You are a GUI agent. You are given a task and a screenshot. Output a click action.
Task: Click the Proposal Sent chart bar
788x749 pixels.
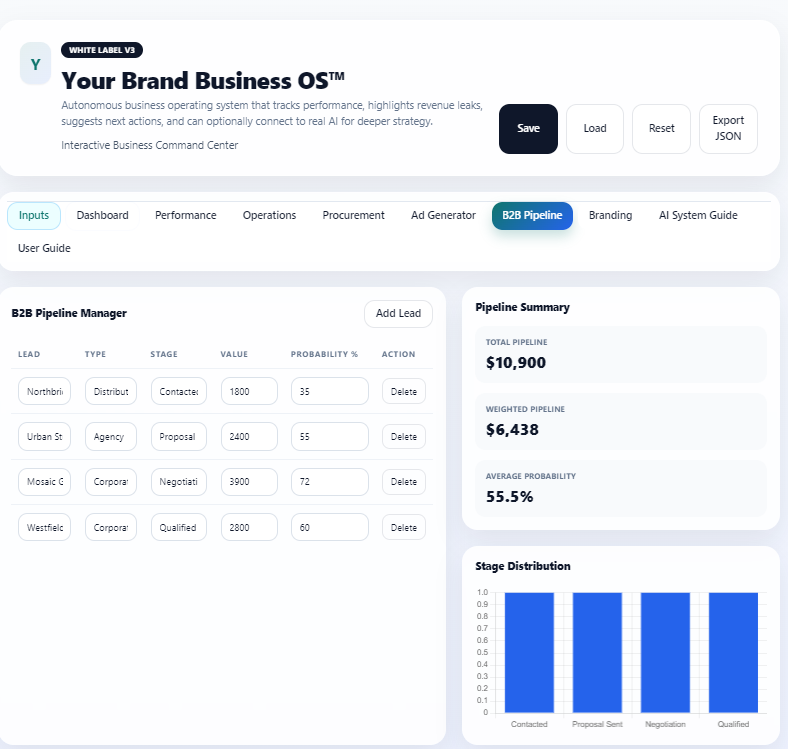[x=597, y=652]
